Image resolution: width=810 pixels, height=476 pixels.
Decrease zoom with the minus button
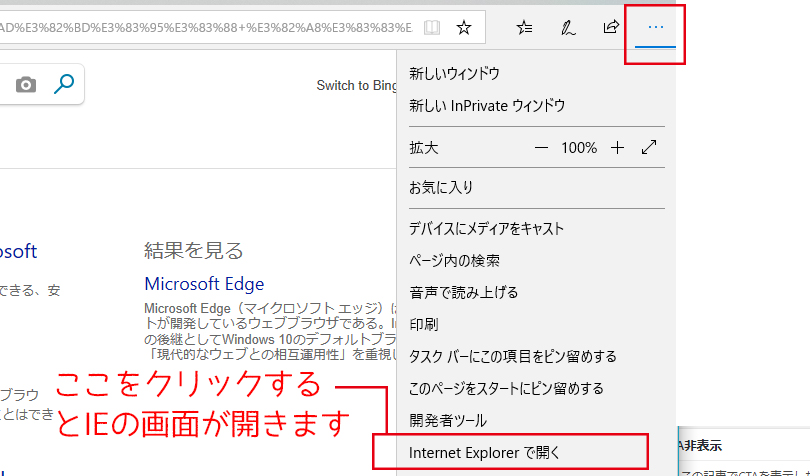[x=541, y=148]
